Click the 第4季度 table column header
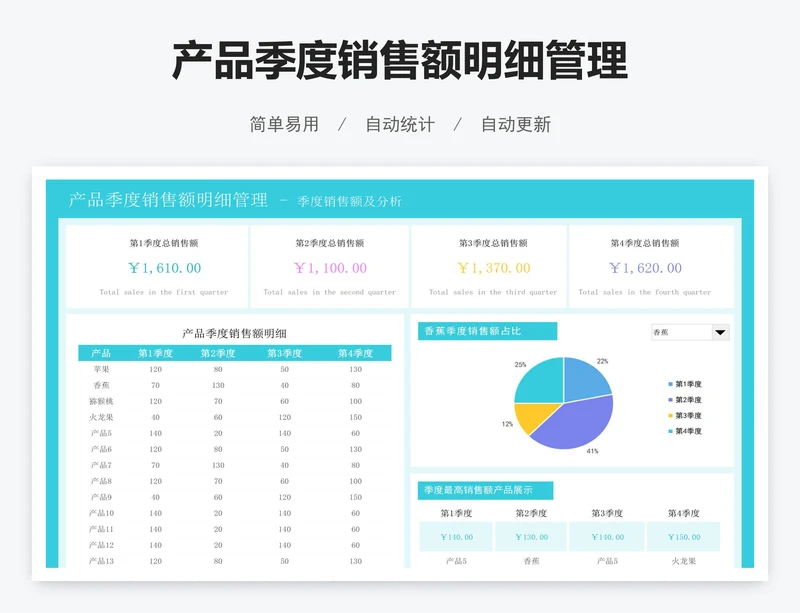Image resolution: width=800 pixels, height=613 pixels. click(356, 353)
